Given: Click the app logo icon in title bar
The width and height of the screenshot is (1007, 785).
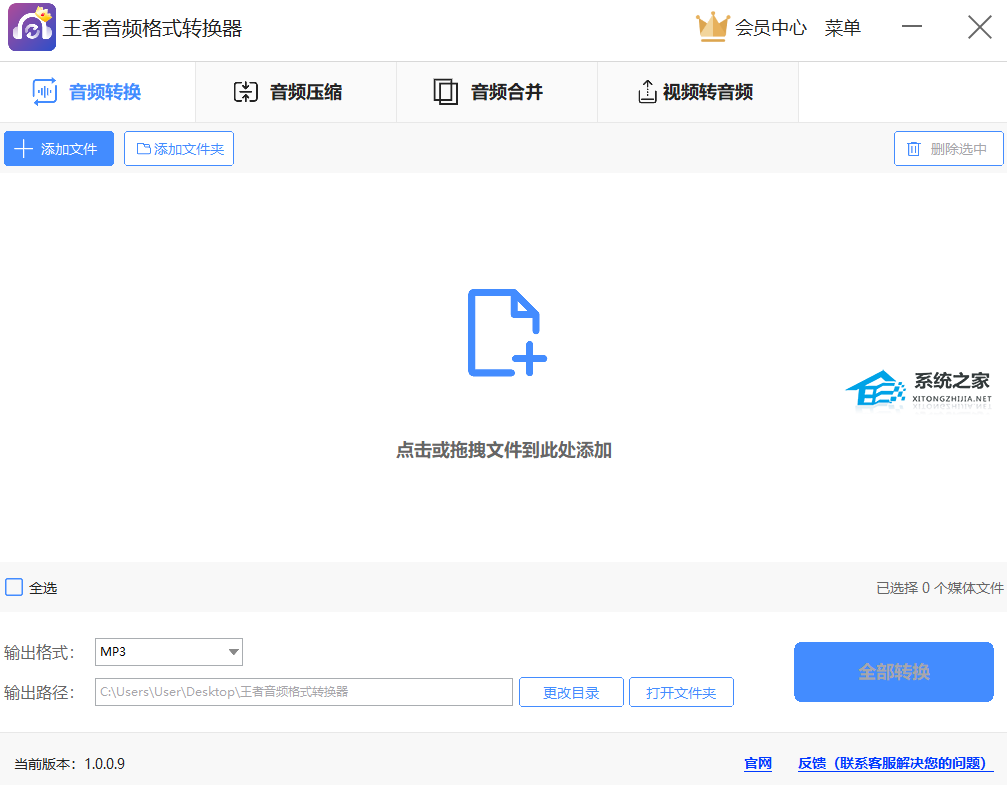Looking at the screenshot, I should (x=32, y=27).
